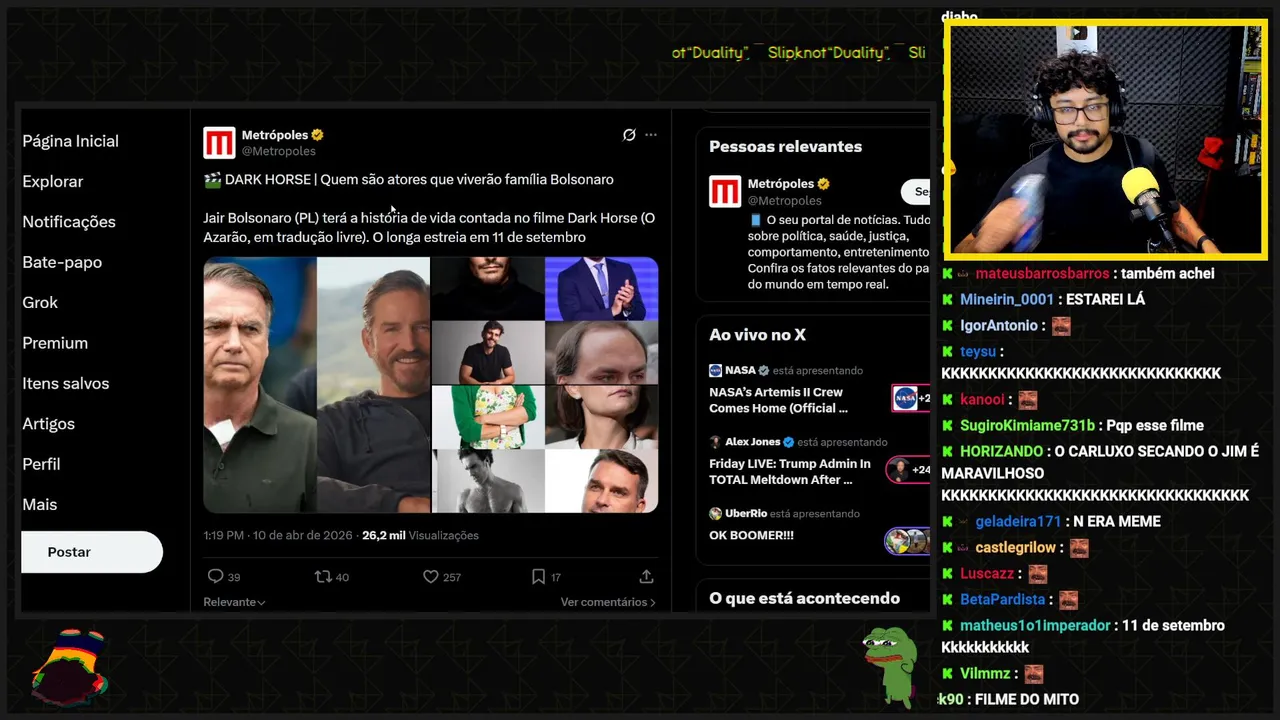The image size is (1280, 720).
Task: Open man in blue suit photo
Action: [601, 288]
